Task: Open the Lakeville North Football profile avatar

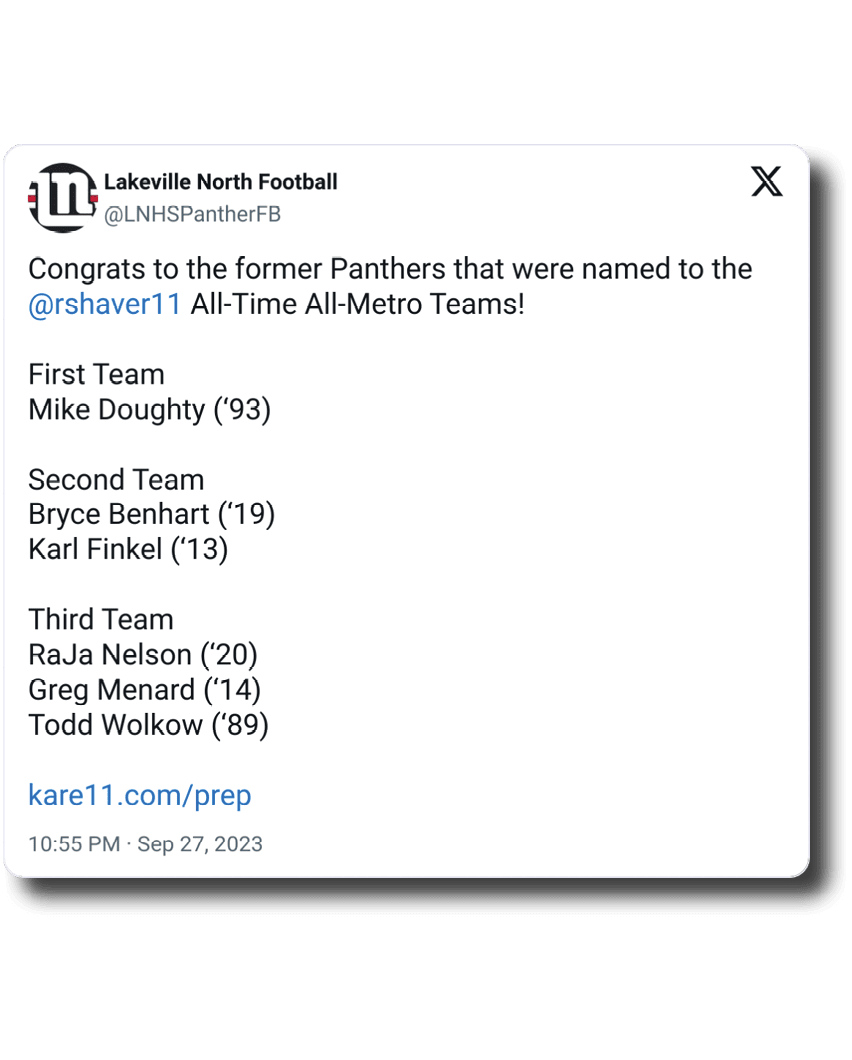Action: [x=62, y=197]
